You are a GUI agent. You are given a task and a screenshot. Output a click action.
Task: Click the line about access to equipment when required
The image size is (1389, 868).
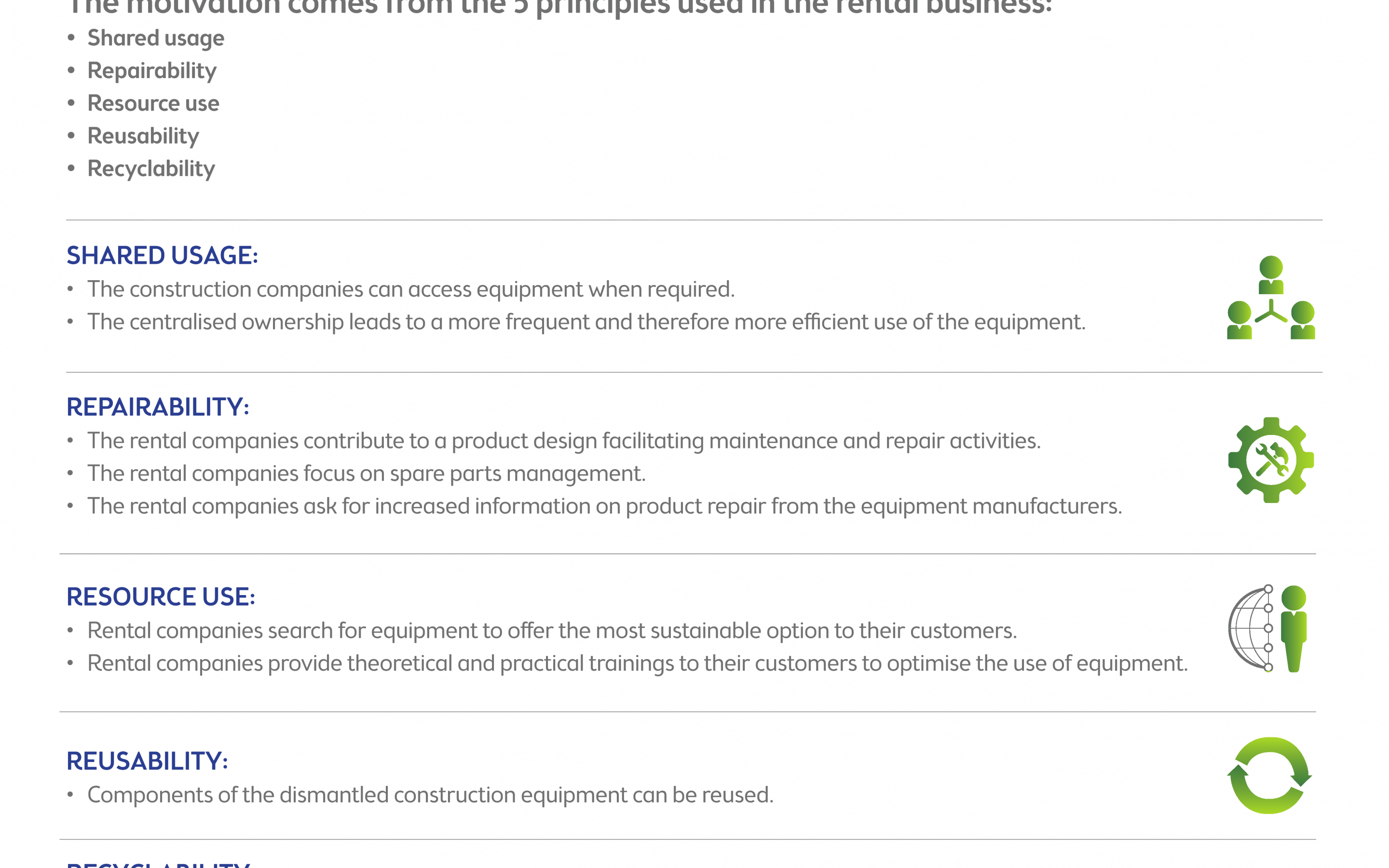point(411,289)
